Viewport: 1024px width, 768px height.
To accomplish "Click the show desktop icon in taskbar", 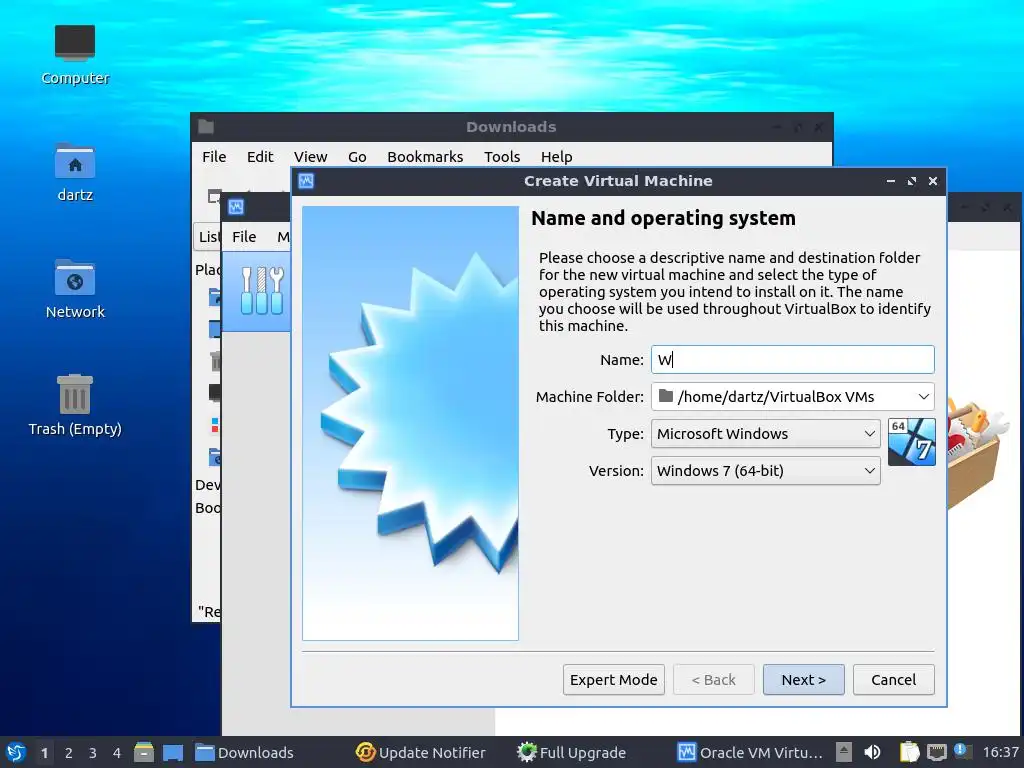I will [x=173, y=752].
